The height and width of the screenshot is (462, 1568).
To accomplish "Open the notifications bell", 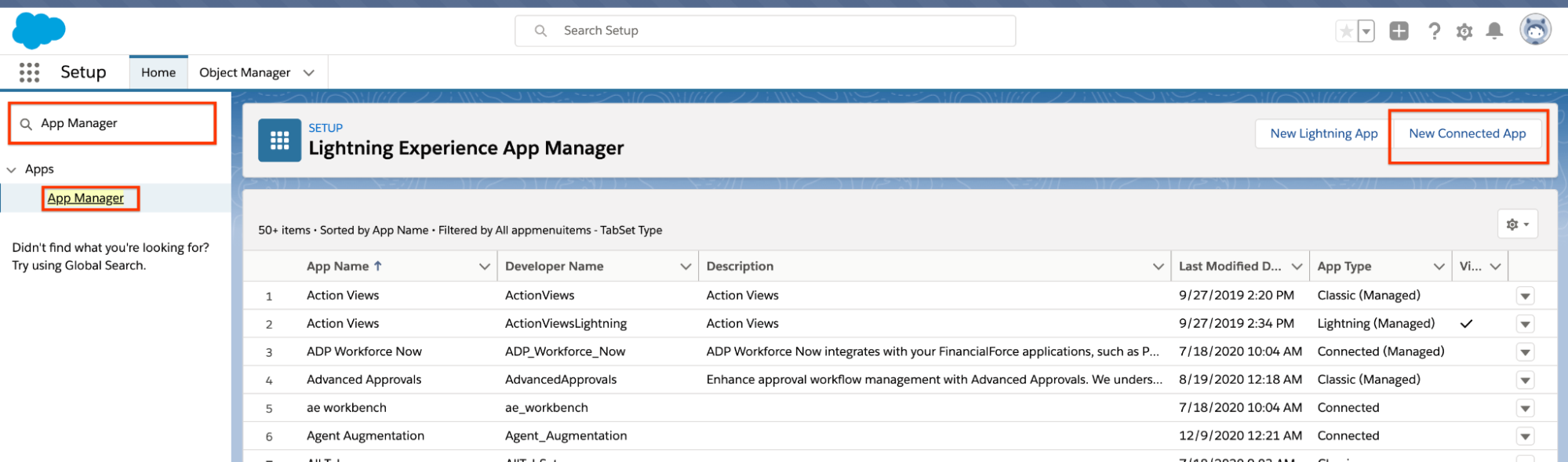I will [1494, 31].
